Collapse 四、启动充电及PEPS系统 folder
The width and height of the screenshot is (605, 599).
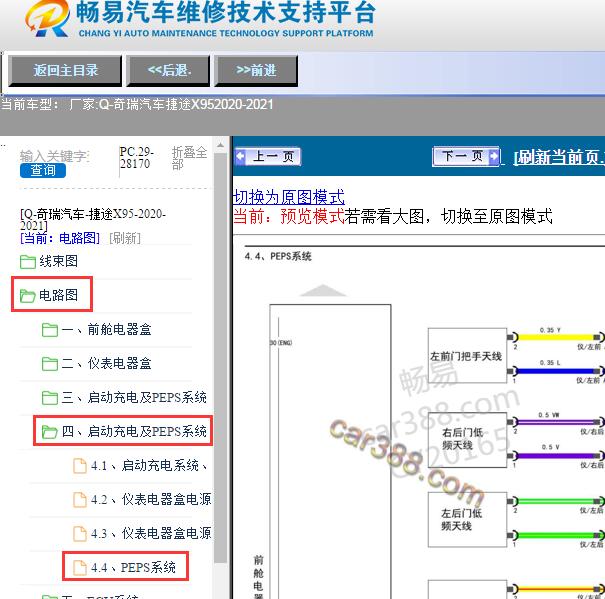pyautogui.click(x=134, y=431)
